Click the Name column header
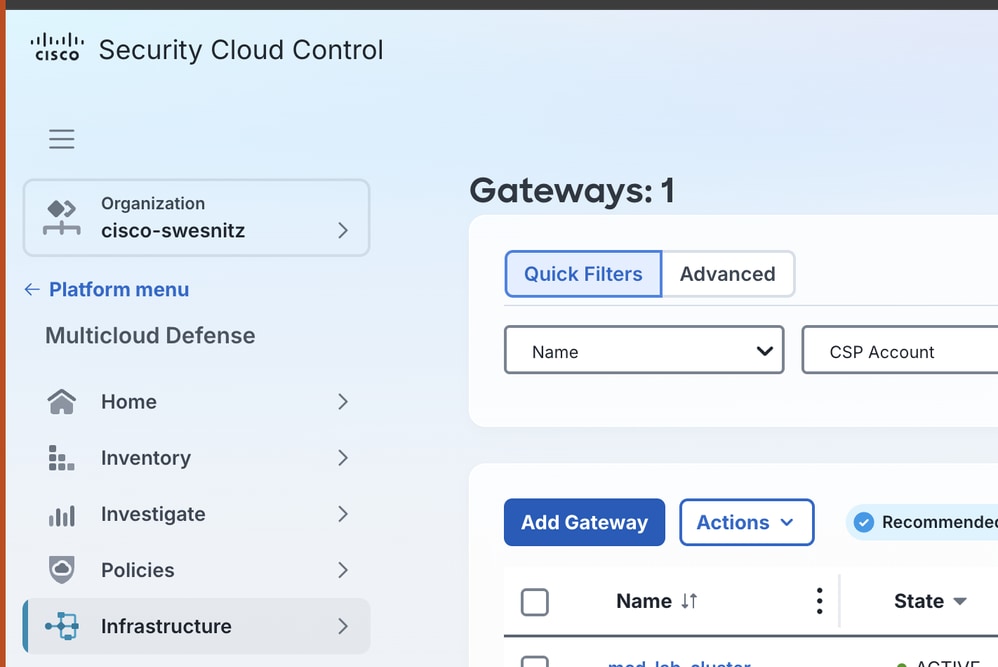Image resolution: width=998 pixels, height=667 pixels. (x=643, y=601)
